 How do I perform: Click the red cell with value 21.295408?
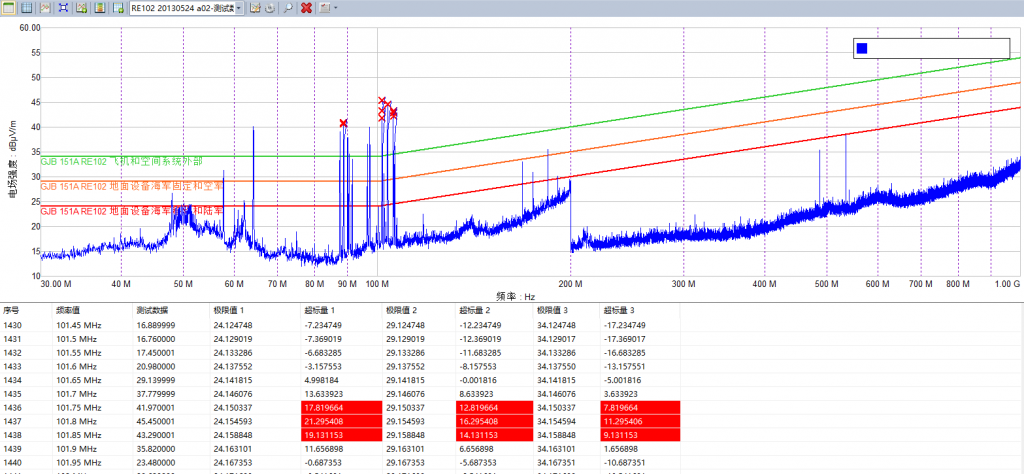[x=329, y=423]
